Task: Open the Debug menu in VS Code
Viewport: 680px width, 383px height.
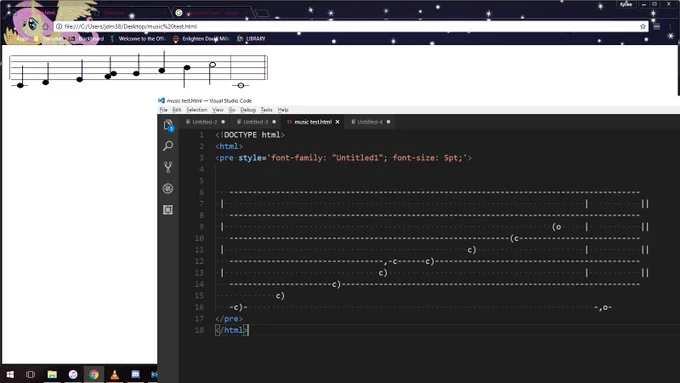Action: tap(248, 110)
